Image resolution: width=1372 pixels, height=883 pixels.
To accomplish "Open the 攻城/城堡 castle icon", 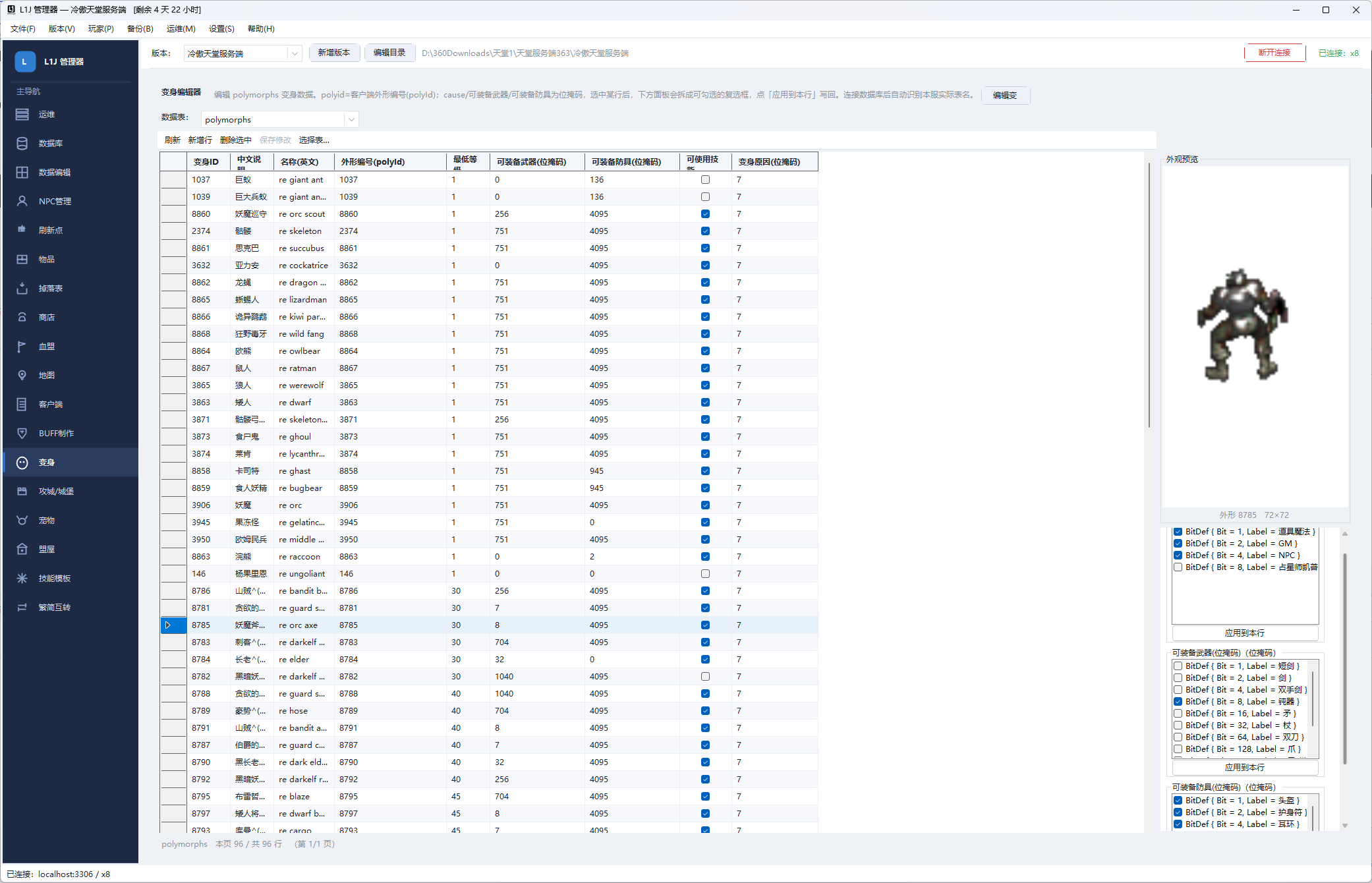I will [22, 492].
